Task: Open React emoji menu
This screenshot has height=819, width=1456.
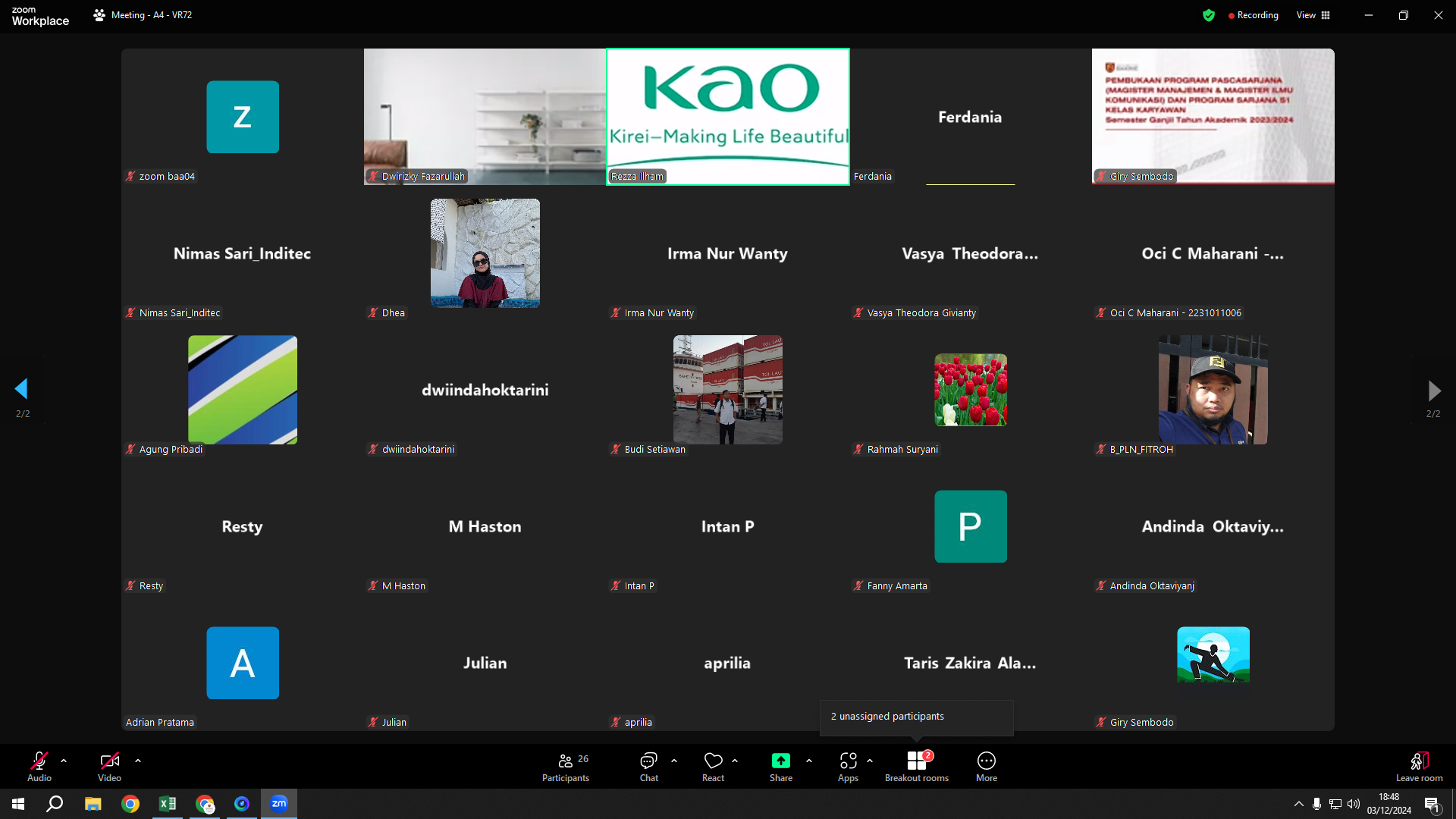Action: click(x=714, y=767)
